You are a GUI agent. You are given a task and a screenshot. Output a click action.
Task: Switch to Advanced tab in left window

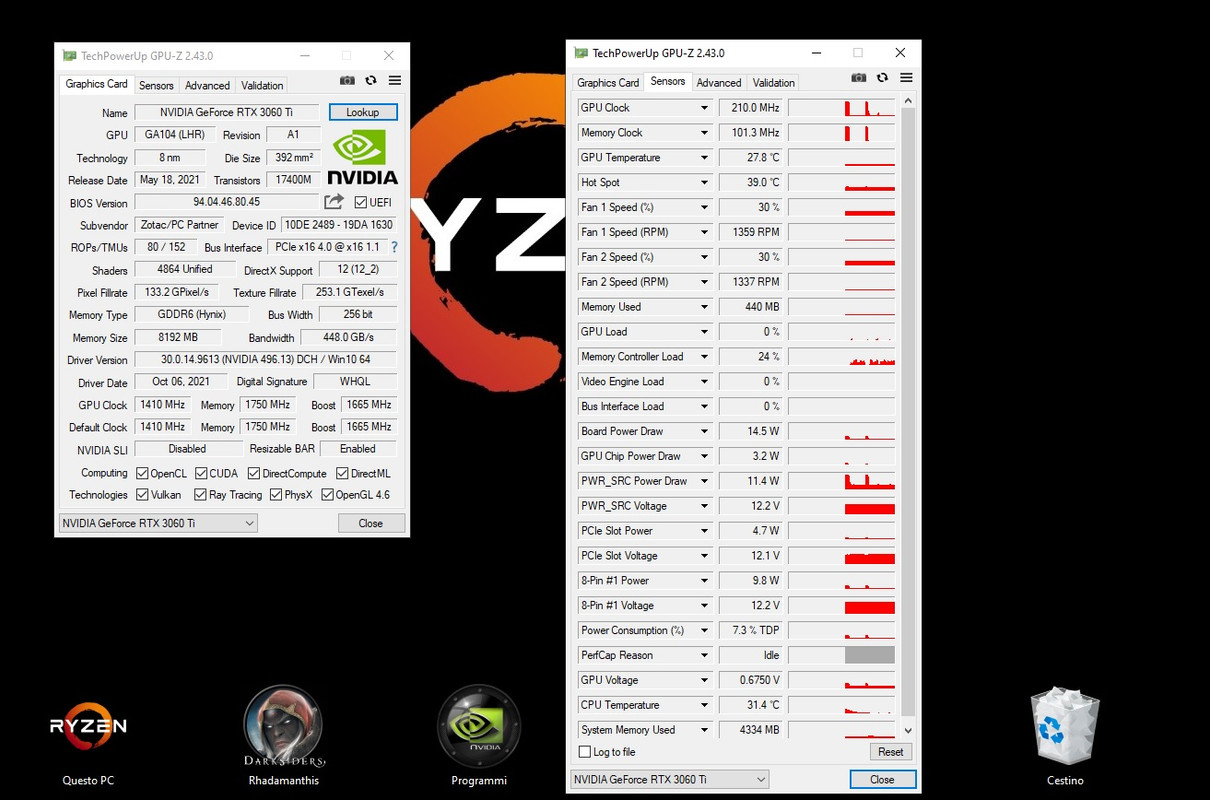pos(207,85)
